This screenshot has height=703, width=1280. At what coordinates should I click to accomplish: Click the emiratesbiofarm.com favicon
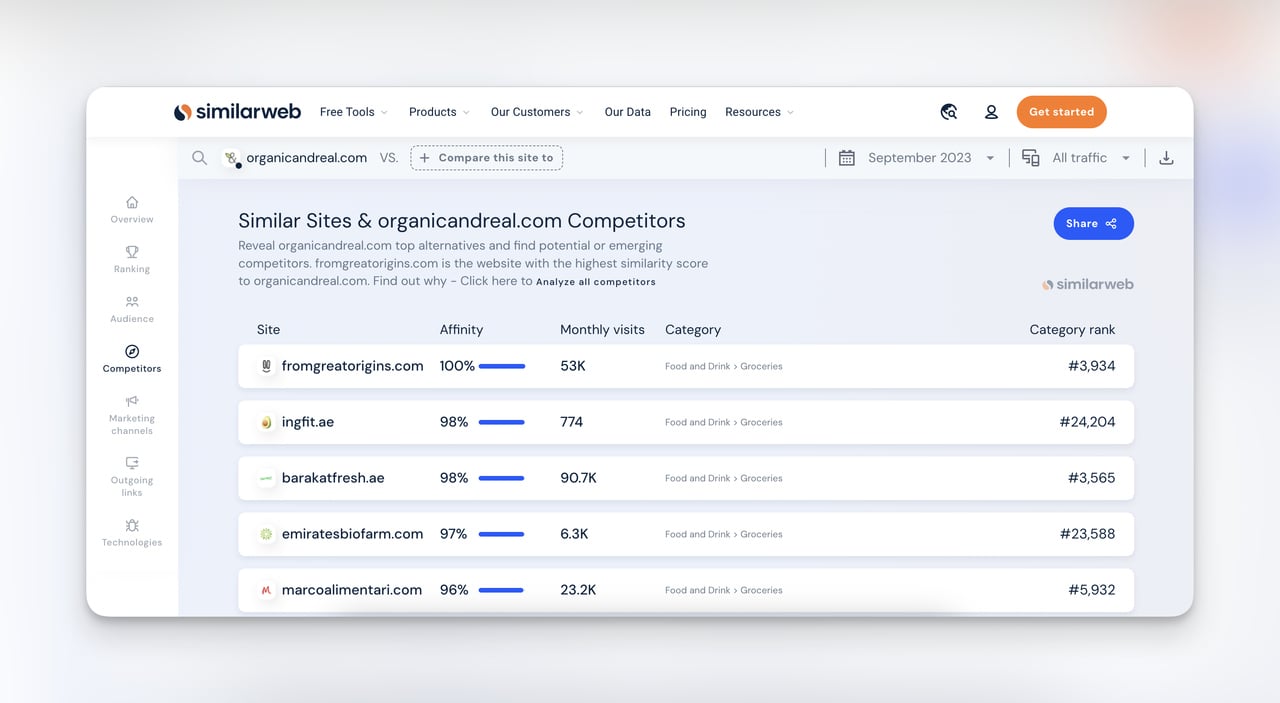[266, 534]
